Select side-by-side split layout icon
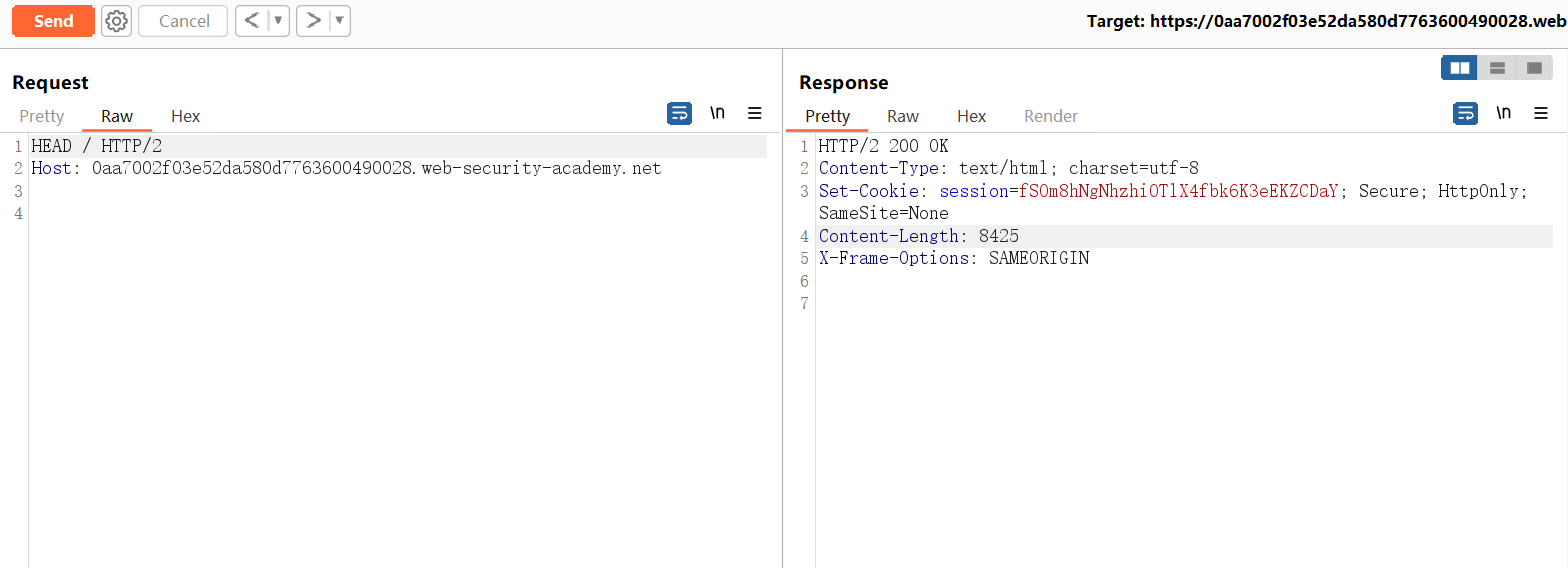 pos(1460,68)
